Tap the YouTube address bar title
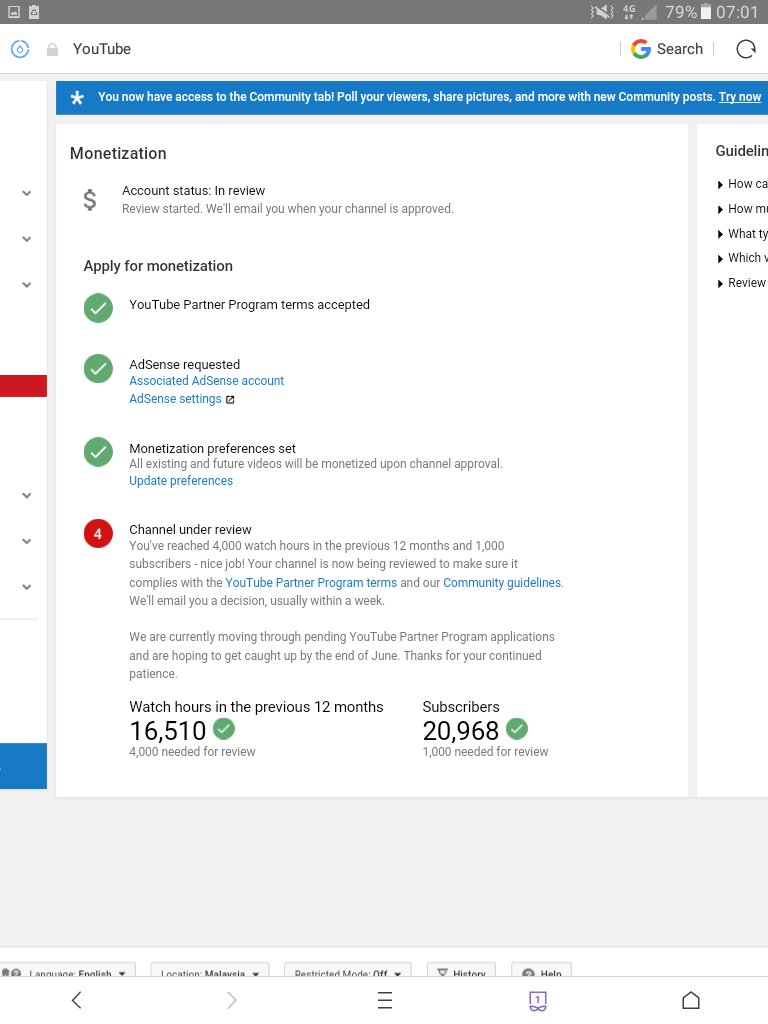Screen dimensions: 768x1024 (102, 49)
